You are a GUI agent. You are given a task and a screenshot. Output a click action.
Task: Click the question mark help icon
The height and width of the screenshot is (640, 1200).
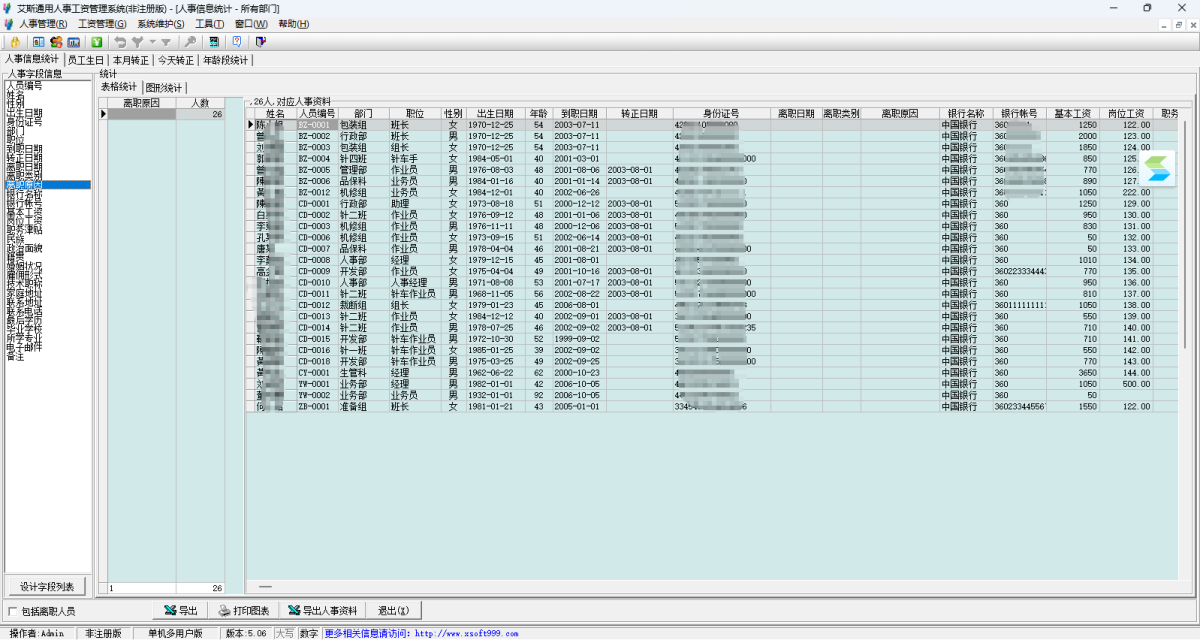tap(237, 42)
